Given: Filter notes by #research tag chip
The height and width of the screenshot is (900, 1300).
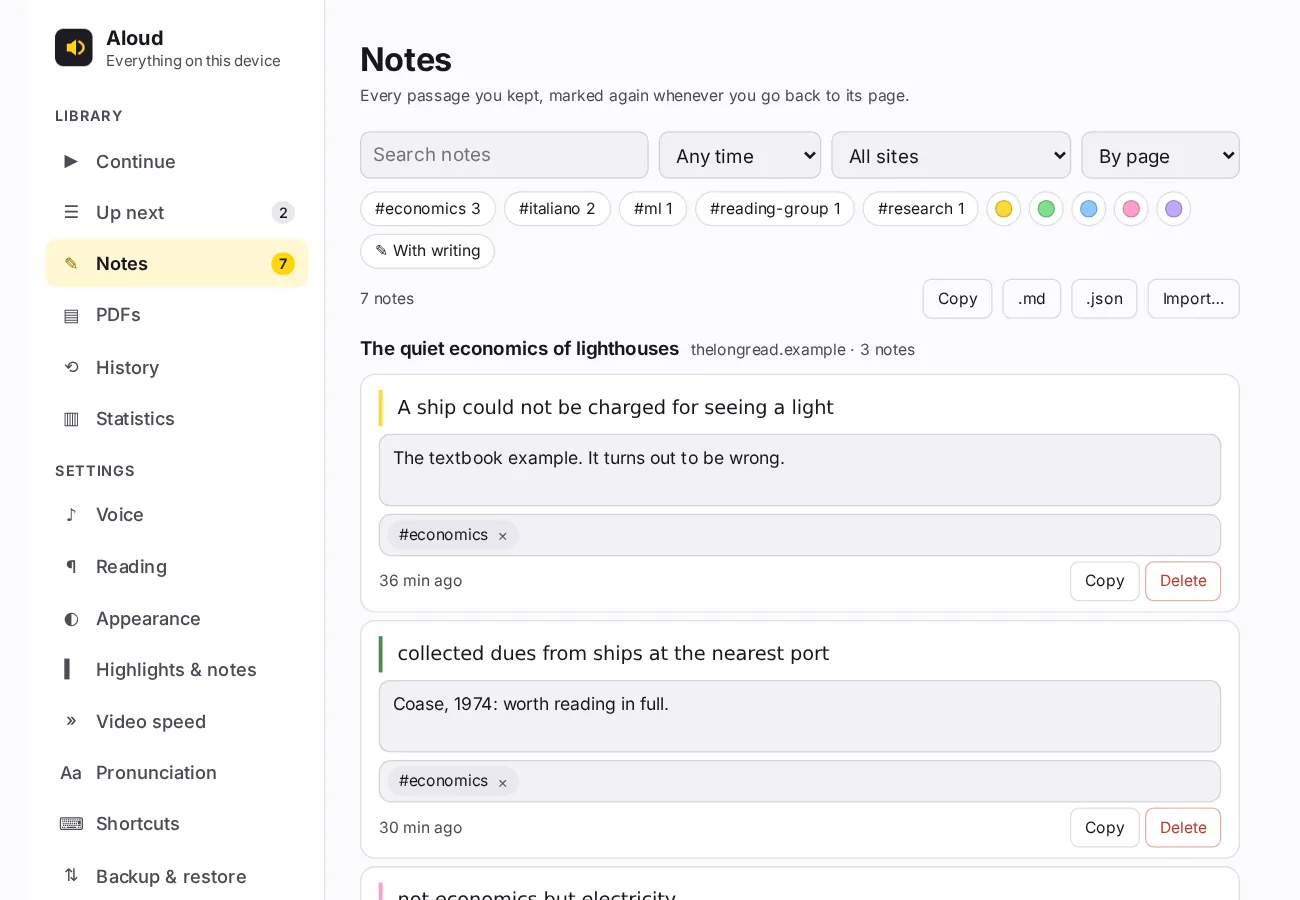Looking at the screenshot, I should (920, 208).
